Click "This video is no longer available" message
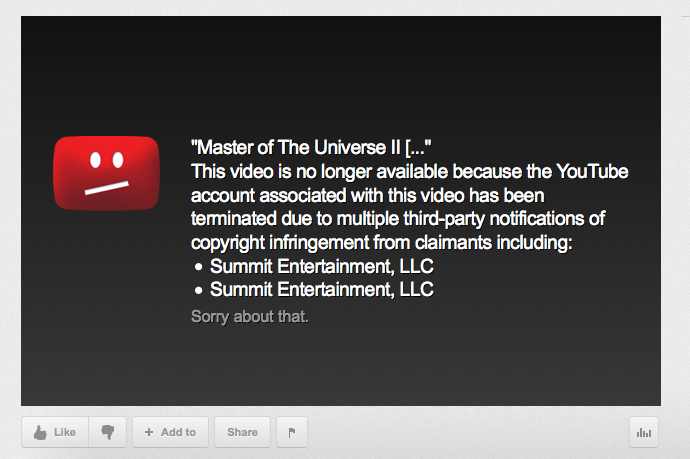The height and width of the screenshot is (459, 690). click(319, 172)
